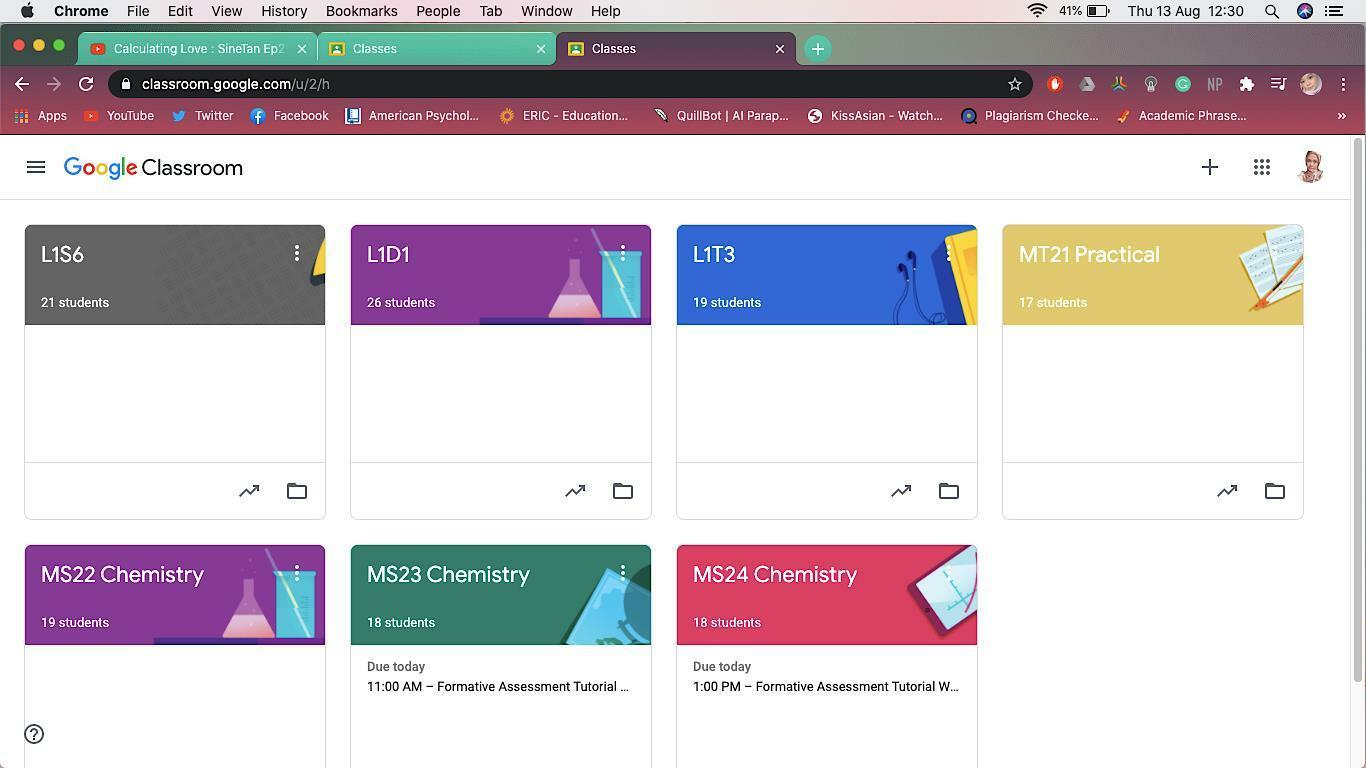Open the History menu
Viewport: 1366px width, 768px height.
284,11
